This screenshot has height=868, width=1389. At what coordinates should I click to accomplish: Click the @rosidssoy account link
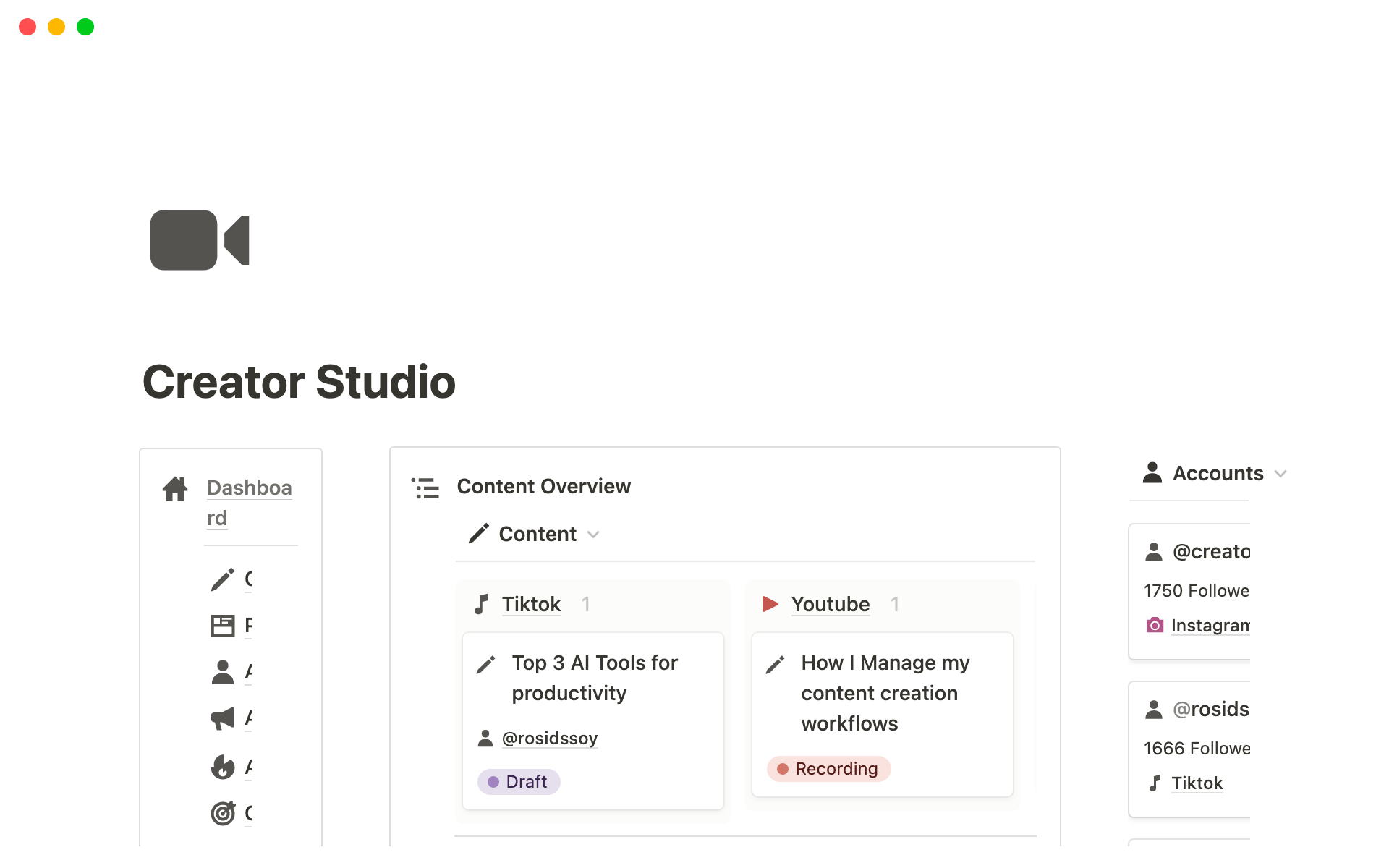[x=549, y=738]
